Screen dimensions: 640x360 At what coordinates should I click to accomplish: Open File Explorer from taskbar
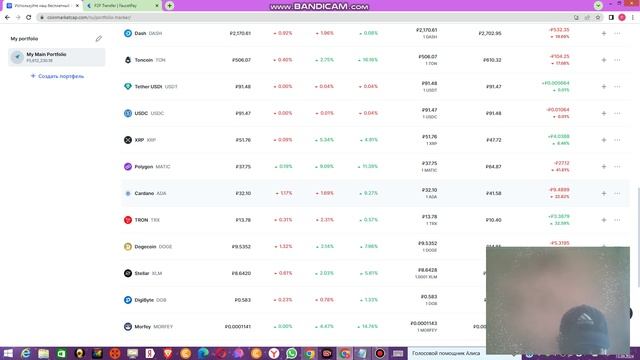tap(44, 353)
